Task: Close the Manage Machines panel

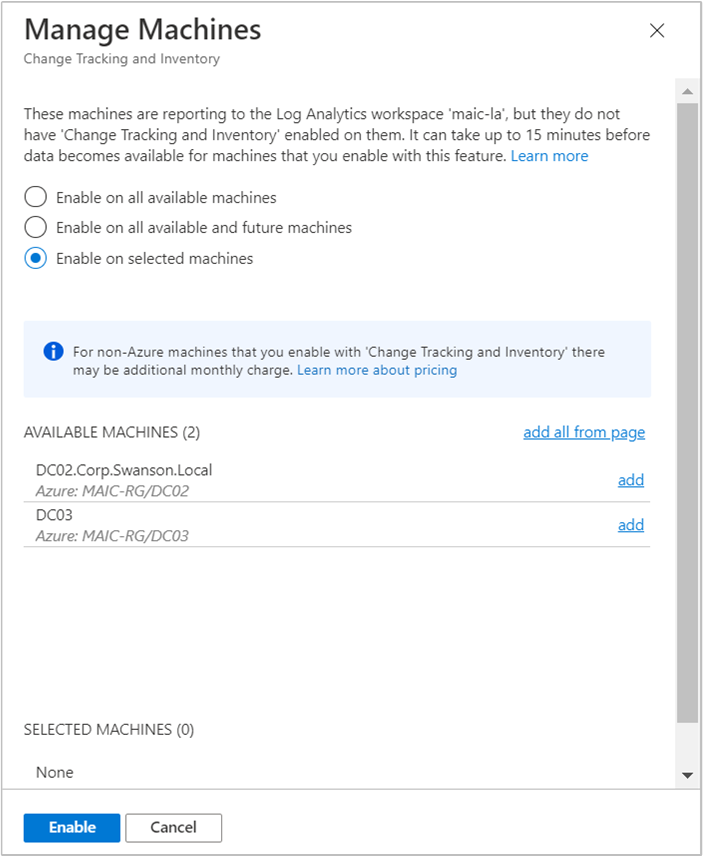Action: point(657,31)
